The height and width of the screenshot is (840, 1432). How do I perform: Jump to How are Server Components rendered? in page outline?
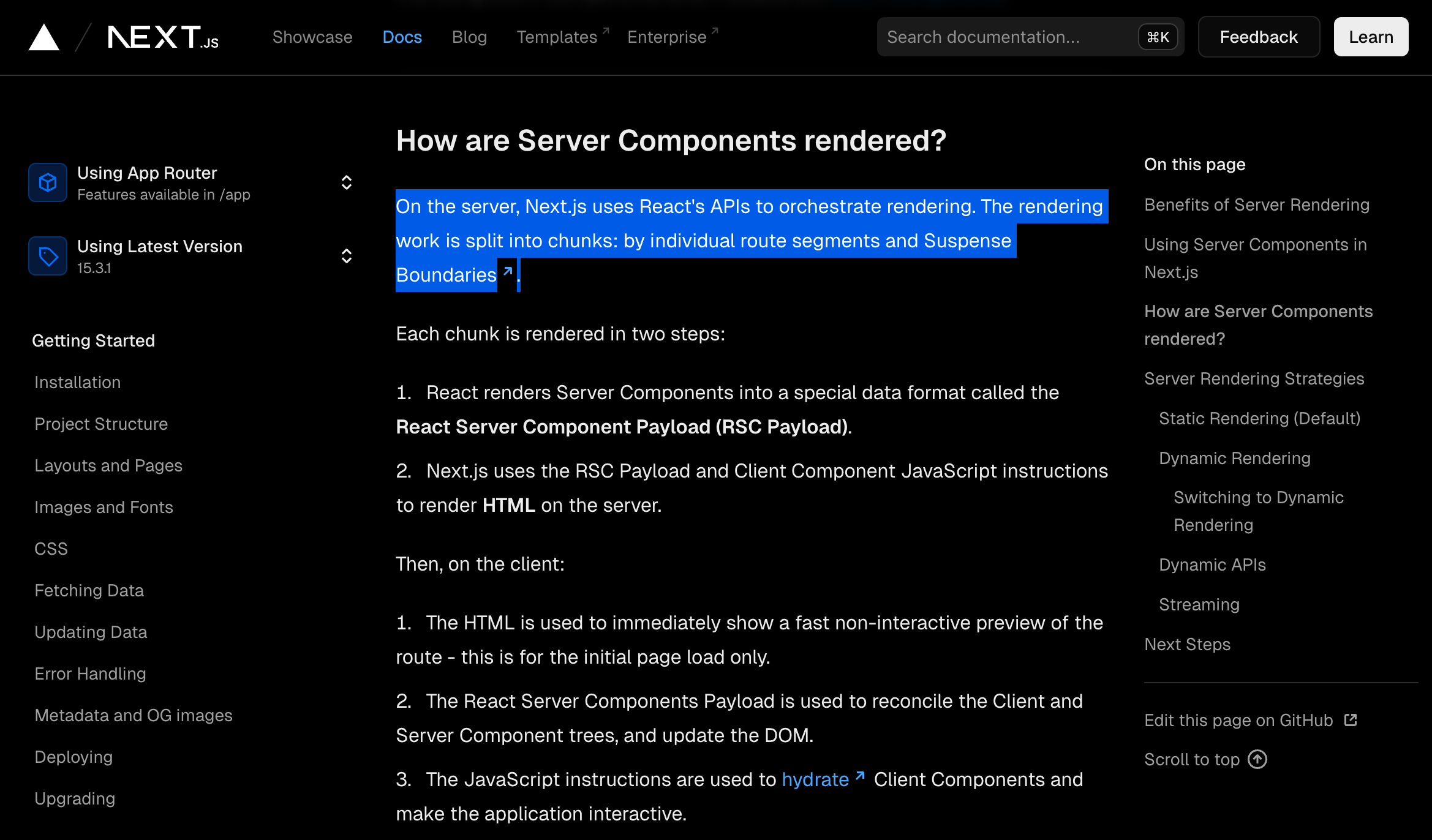[1259, 324]
